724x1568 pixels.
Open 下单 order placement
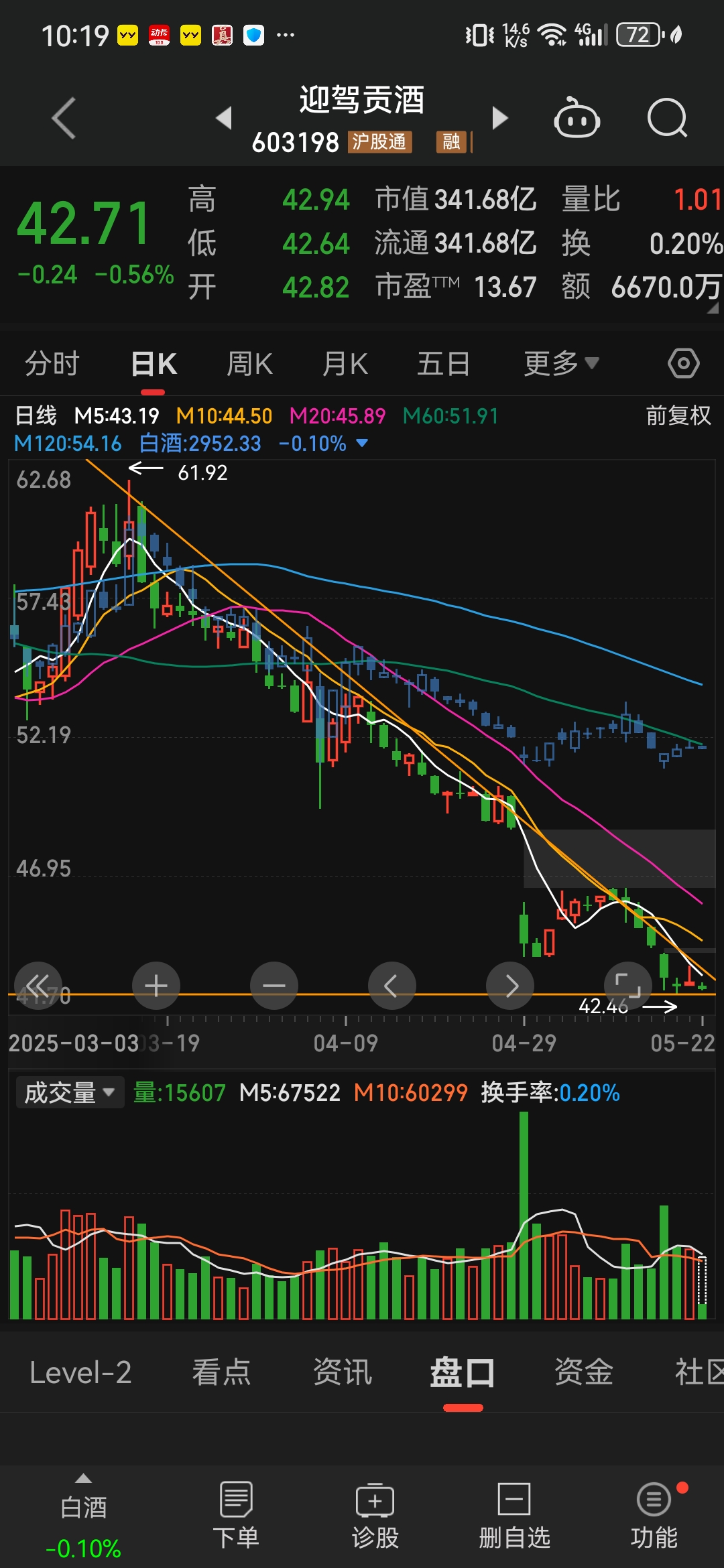pos(235,1516)
